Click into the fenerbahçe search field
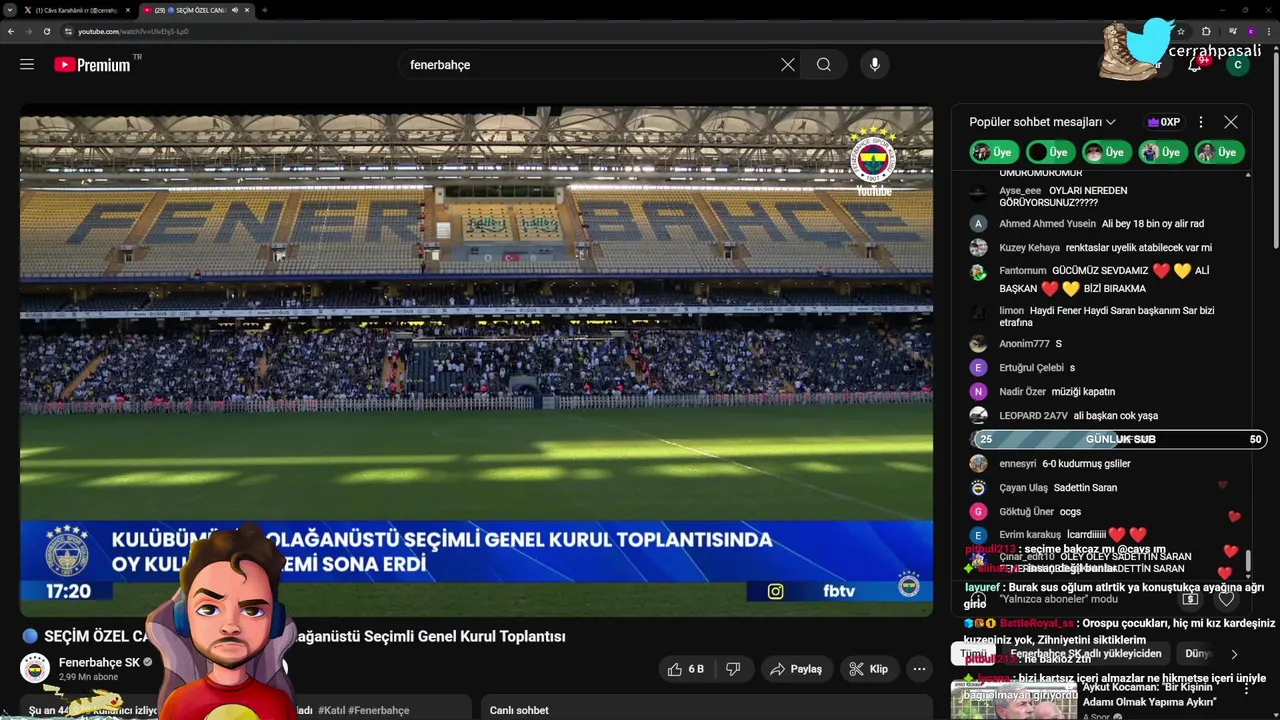This screenshot has height=720, width=1280. [590, 65]
